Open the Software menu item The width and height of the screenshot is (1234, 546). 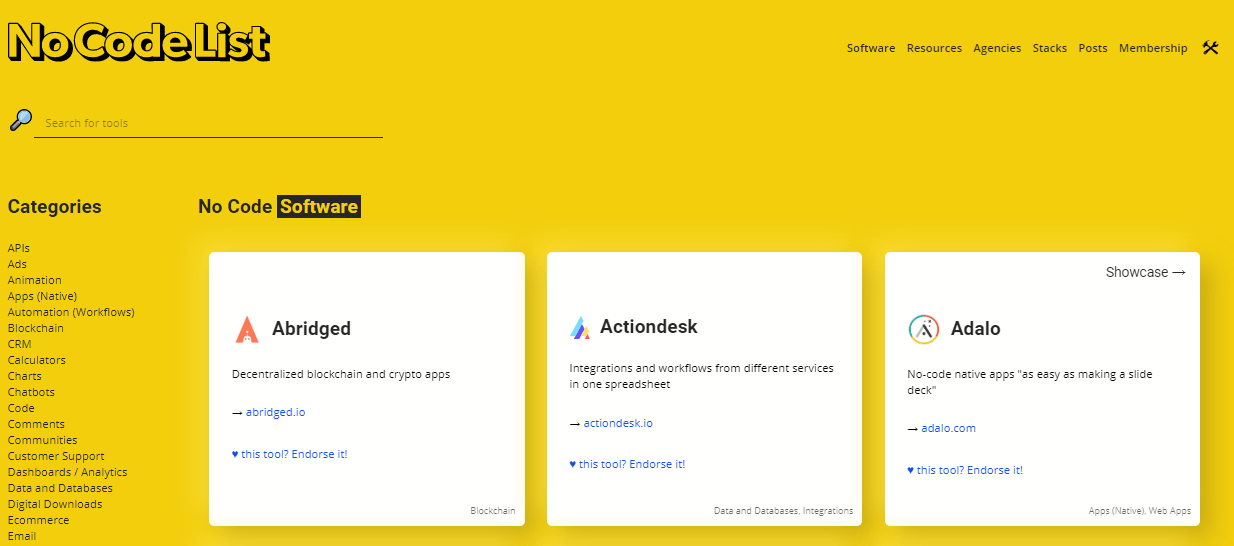coord(871,48)
